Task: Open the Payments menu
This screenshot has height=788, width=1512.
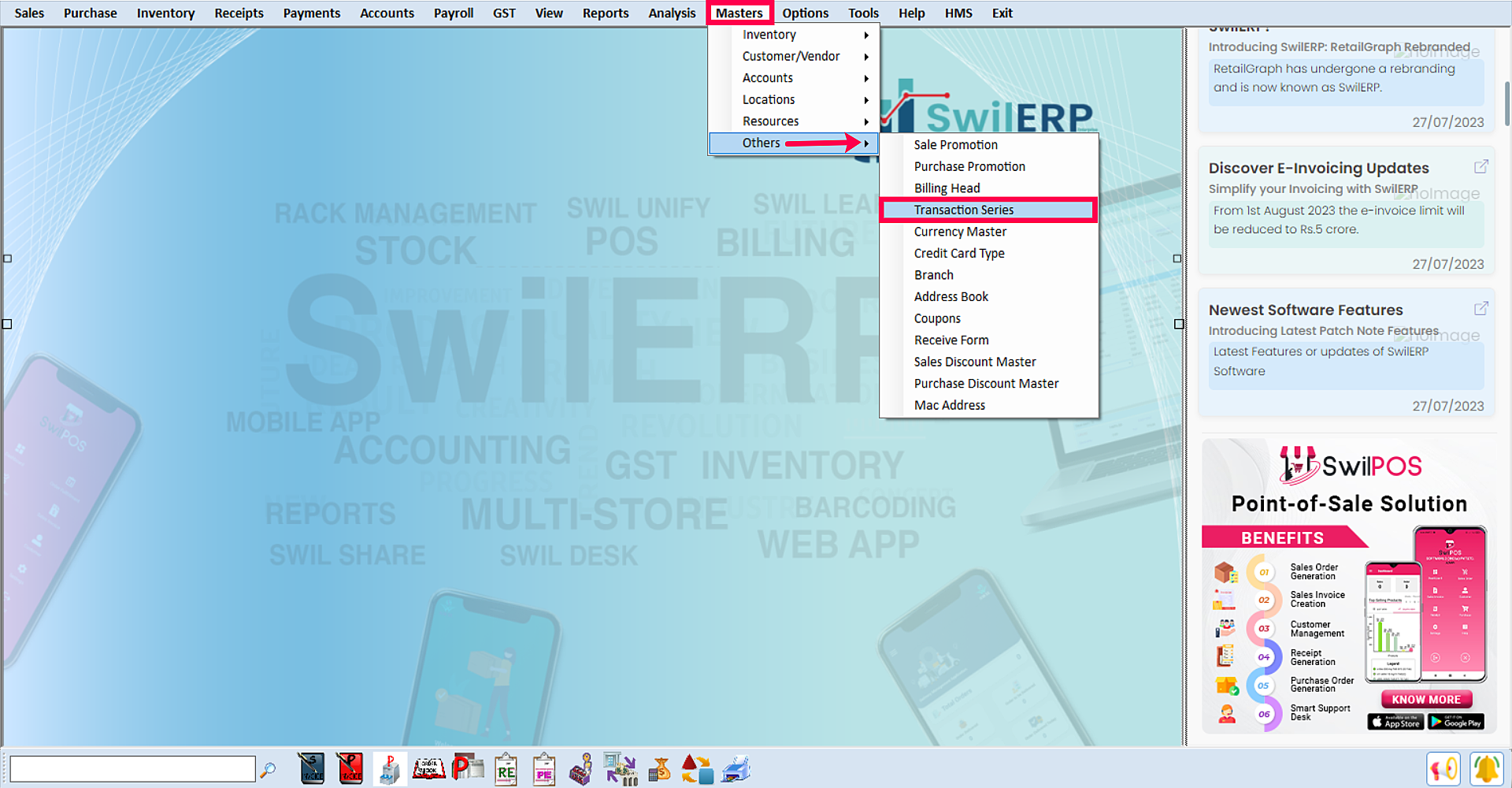Action: (x=312, y=13)
